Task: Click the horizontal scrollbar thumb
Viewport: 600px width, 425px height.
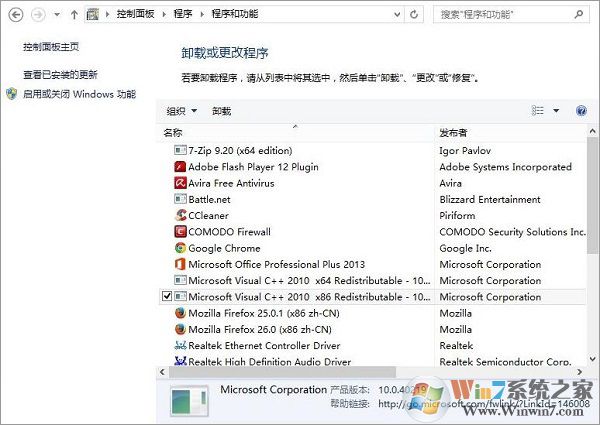Action: [282, 371]
